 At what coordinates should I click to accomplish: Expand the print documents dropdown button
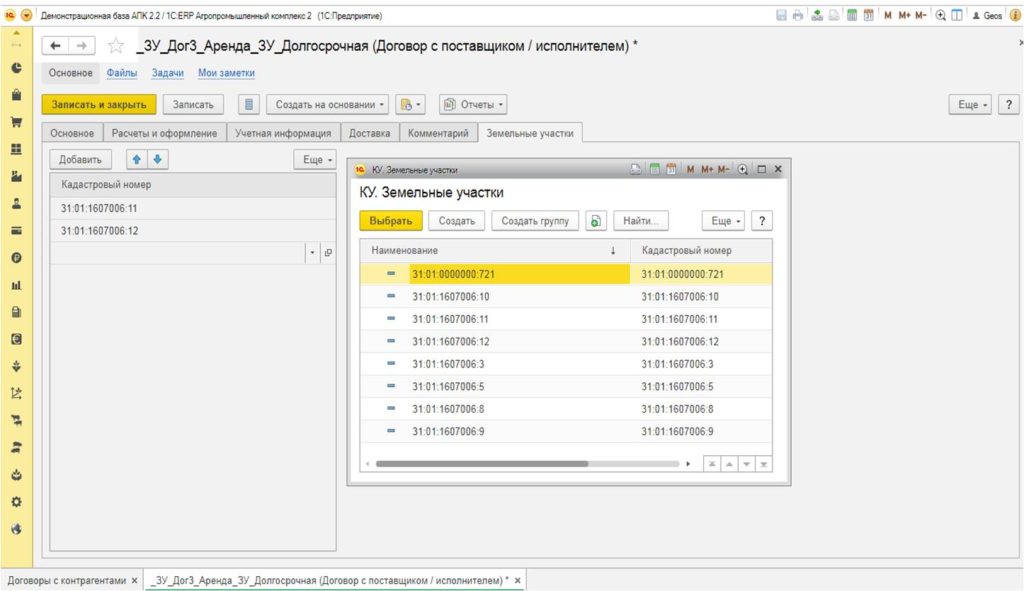410,104
